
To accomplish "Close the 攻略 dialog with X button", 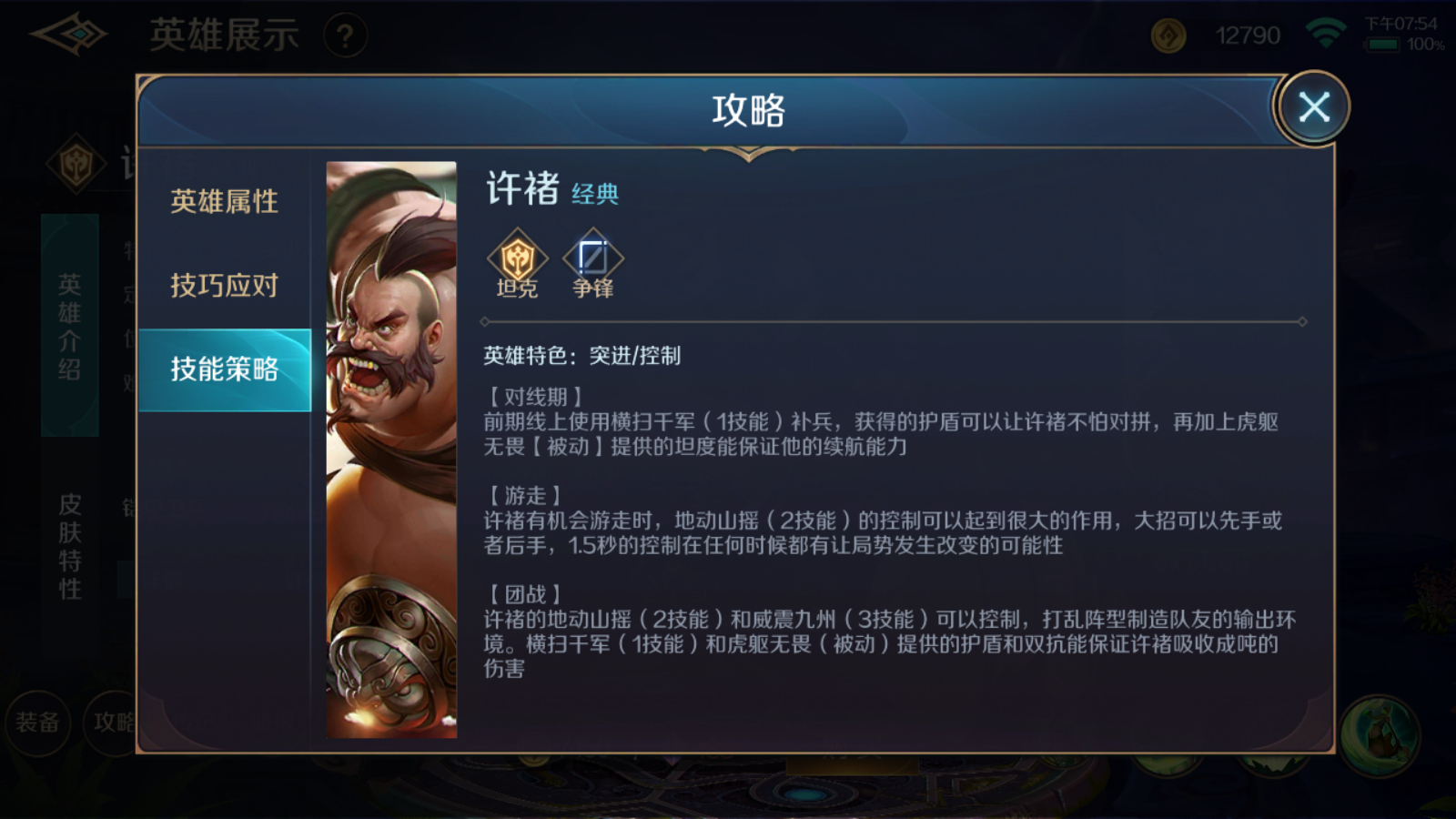I will point(1313,107).
